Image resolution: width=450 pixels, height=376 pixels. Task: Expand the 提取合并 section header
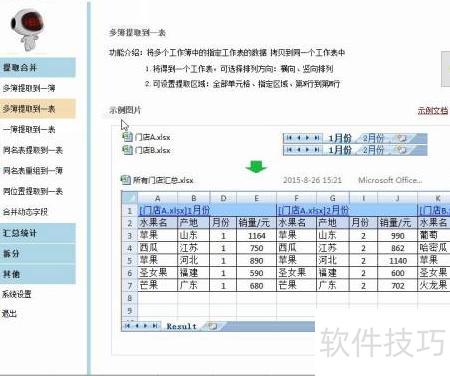tap(38, 67)
